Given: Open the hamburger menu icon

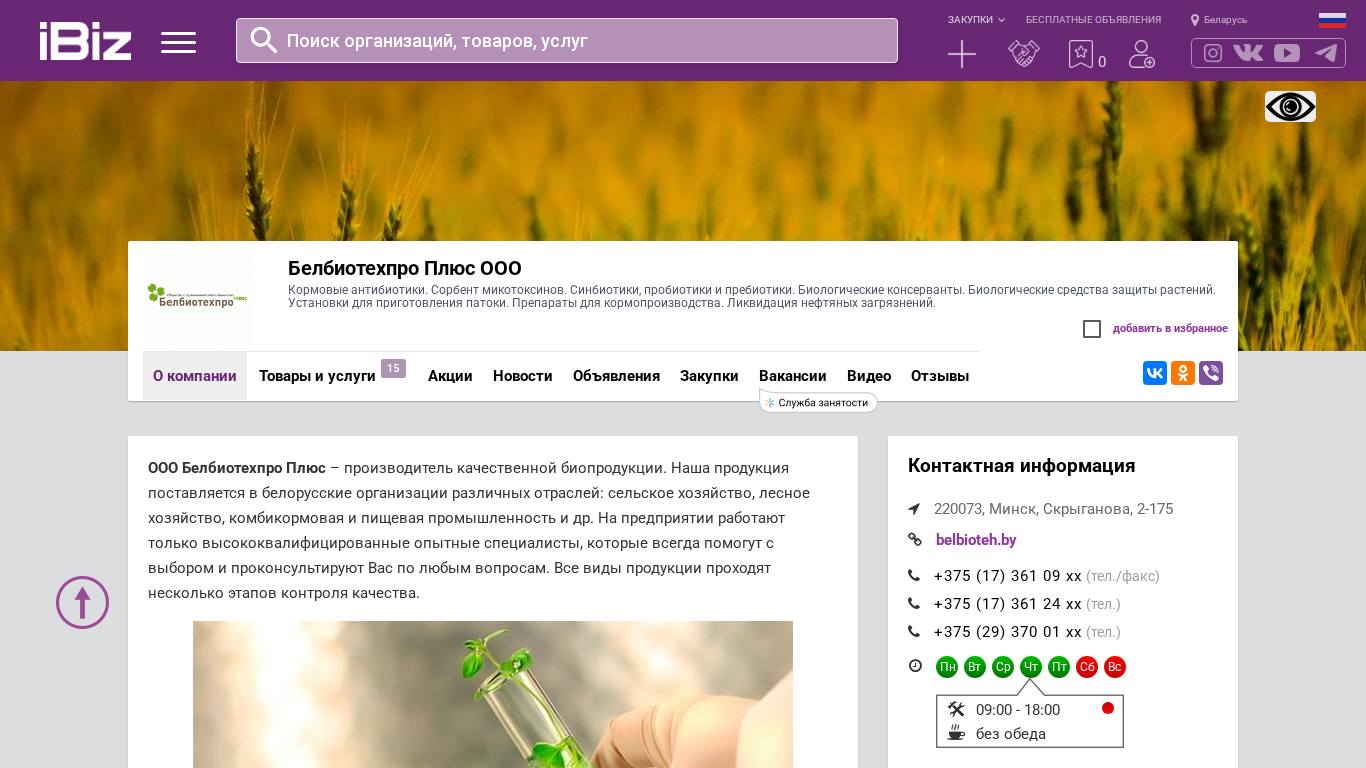Looking at the screenshot, I should (x=178, y=42).
